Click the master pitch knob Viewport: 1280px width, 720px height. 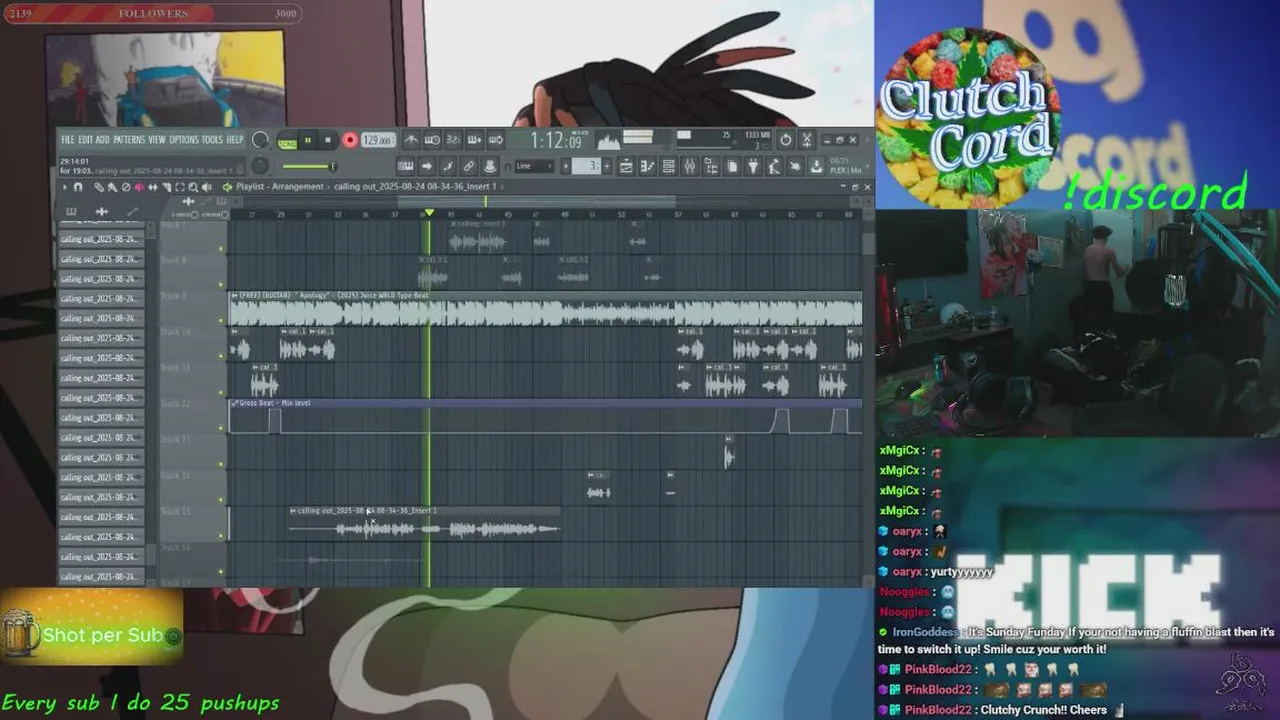coord(260,165)
